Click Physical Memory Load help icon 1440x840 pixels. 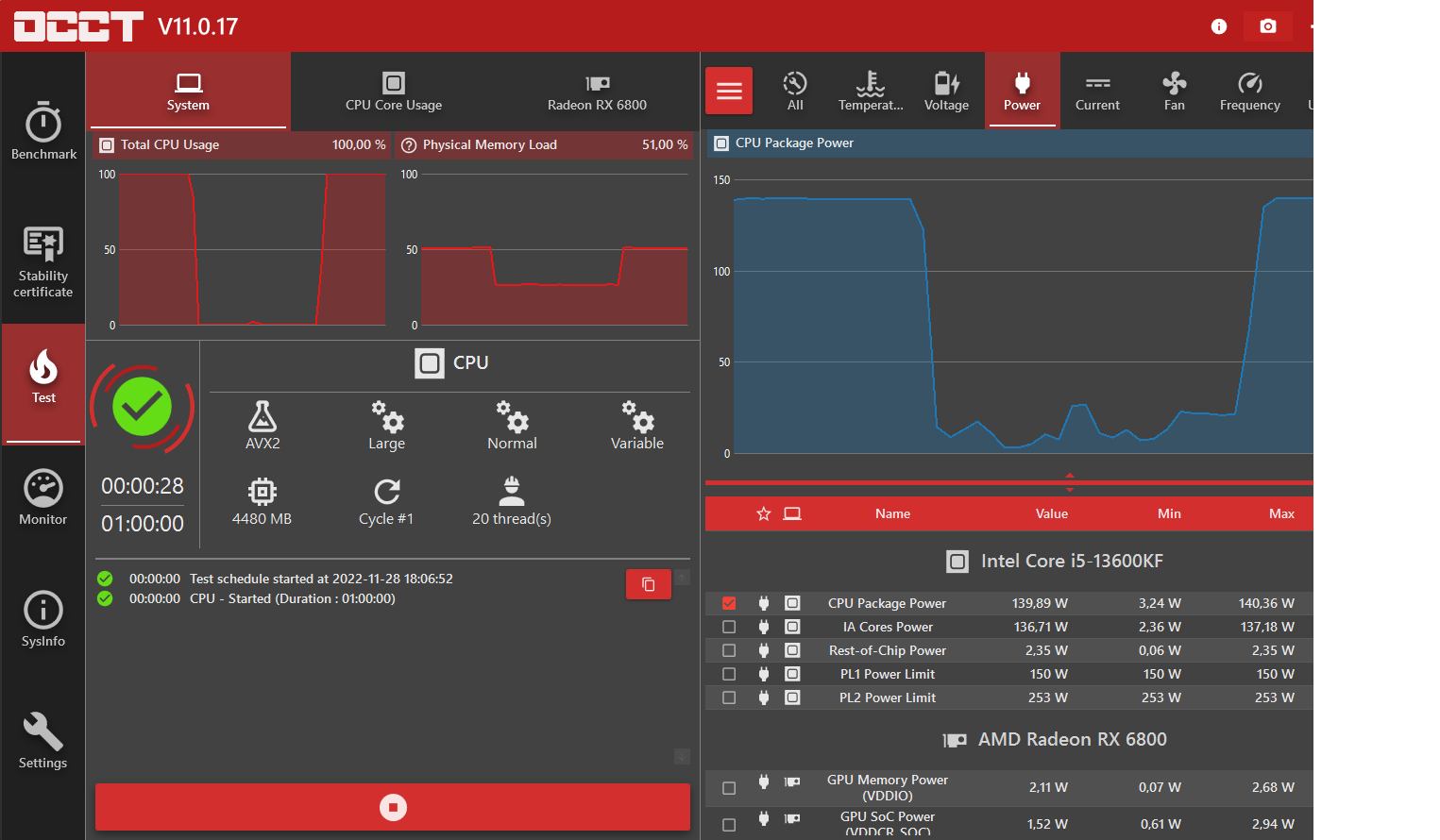[x=409, y=145]
